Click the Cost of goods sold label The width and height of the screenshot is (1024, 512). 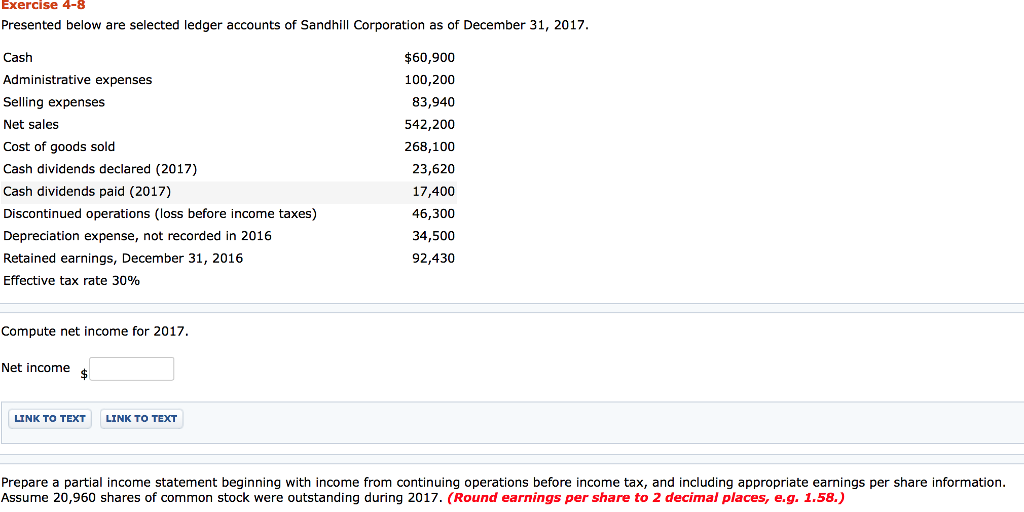pyautogui.click(x=59, y=146)
